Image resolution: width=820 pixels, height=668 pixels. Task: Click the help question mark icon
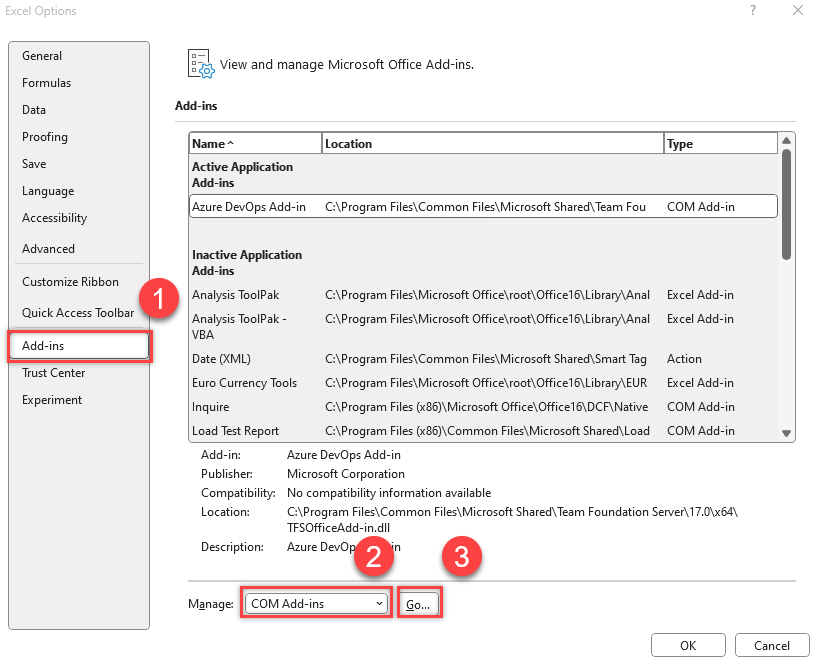click(x=753, y=10)
